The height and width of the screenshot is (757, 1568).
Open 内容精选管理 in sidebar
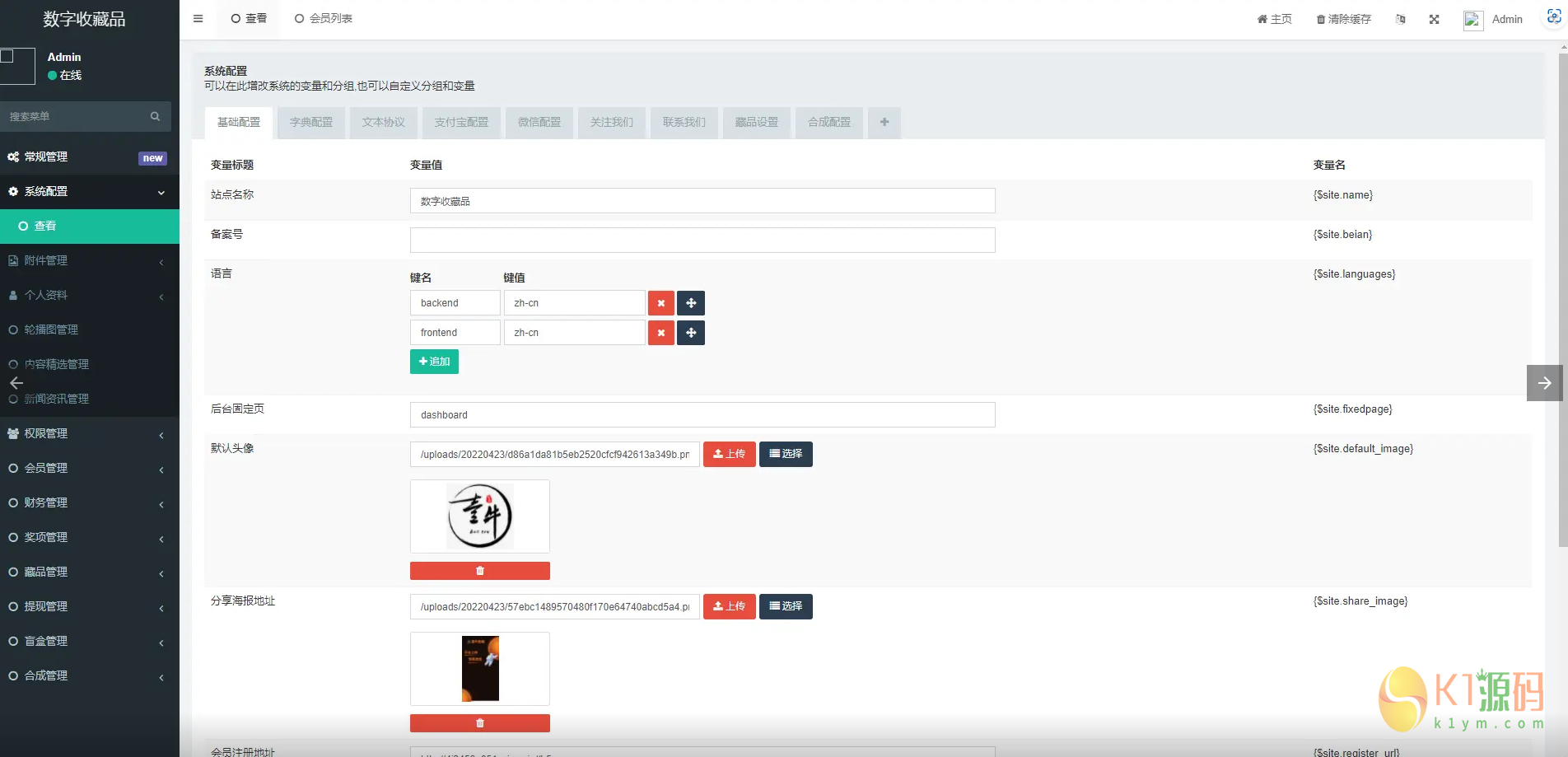coord(90,364)
